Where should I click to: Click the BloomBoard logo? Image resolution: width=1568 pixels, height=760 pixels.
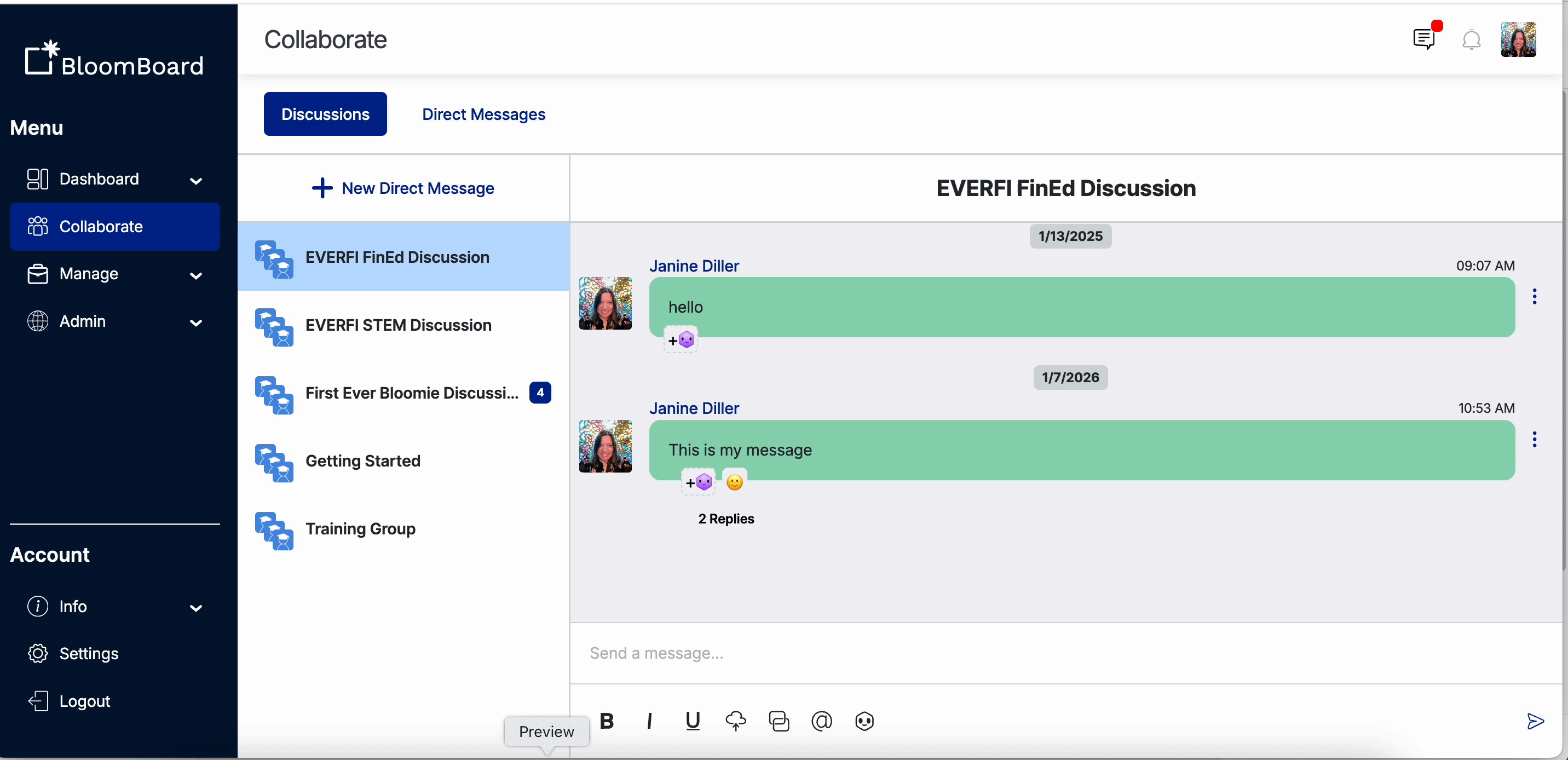[114, 59]
